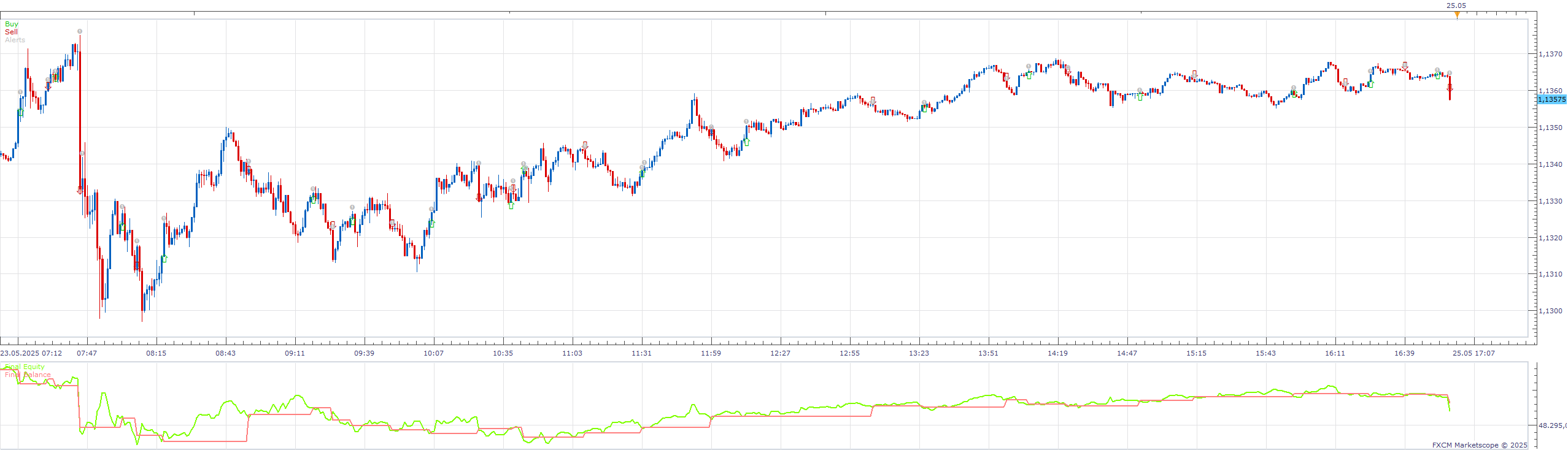This screenshot has height=450, width=1568.
Task: Click the 25.05 17:07 time axis label
Action: click(1474, 353)
